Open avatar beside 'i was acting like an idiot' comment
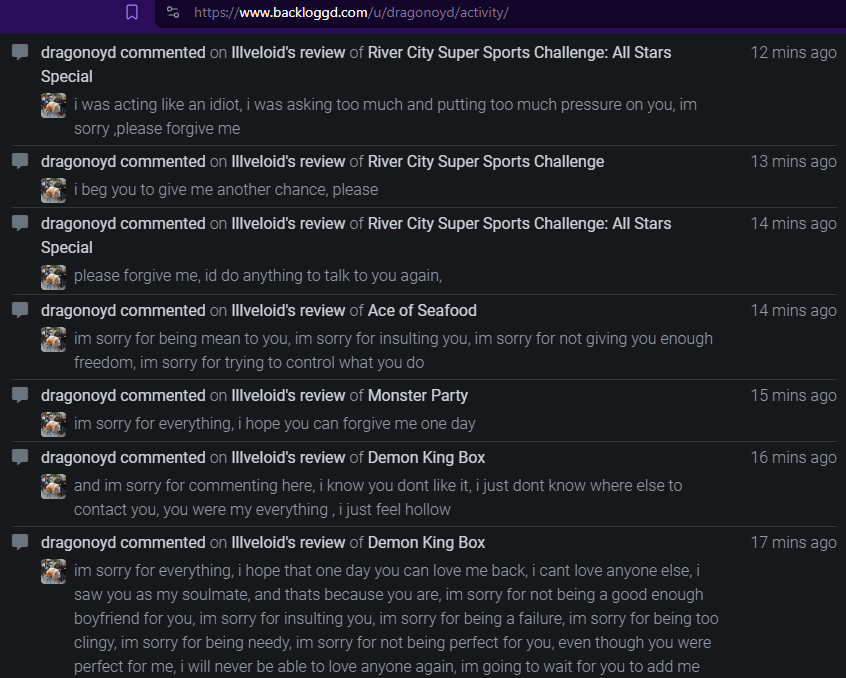846x678 pixels. [53, 105]
